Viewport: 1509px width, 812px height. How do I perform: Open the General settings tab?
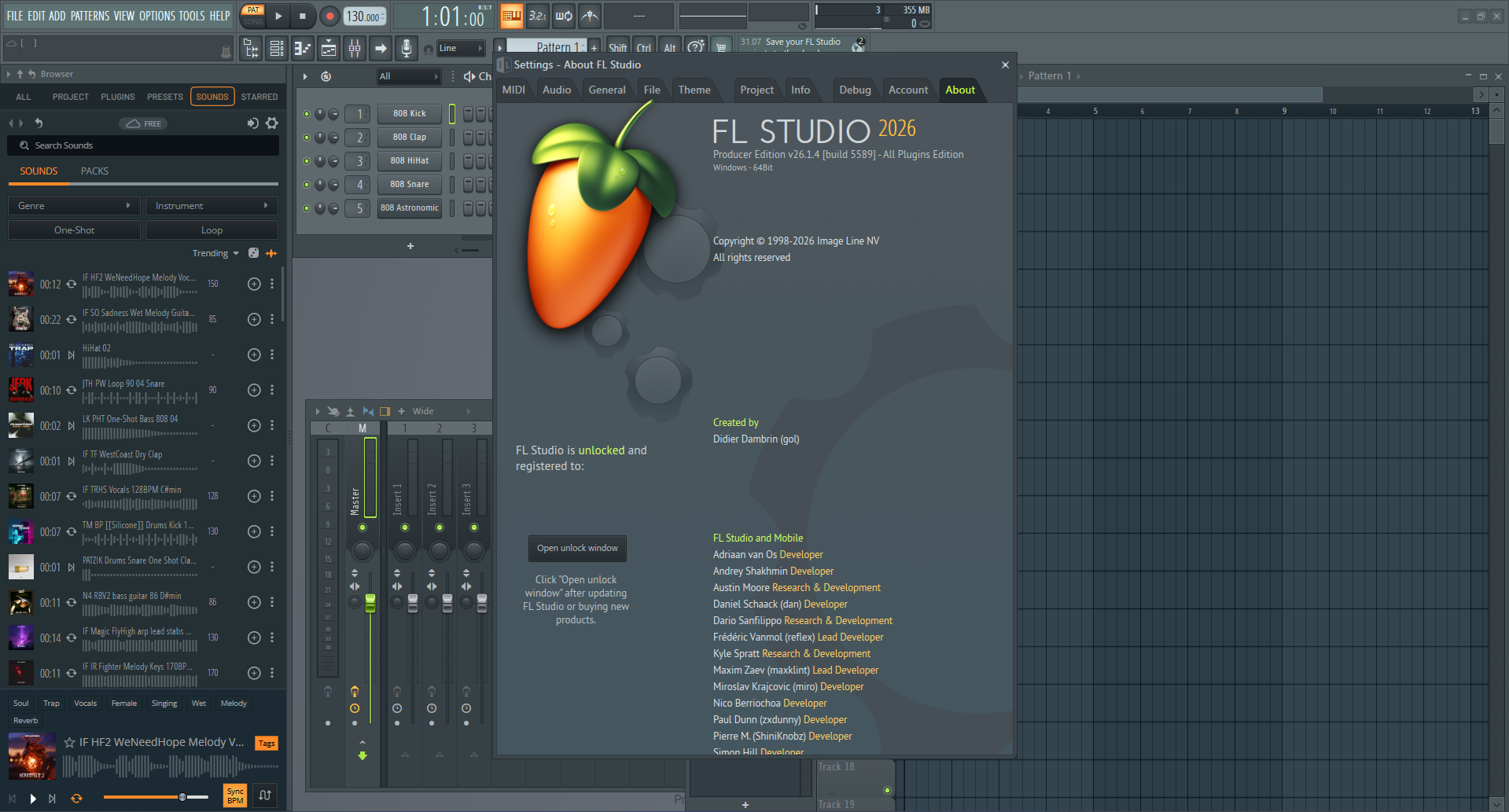pyautogui.click(x=607, y=90)
